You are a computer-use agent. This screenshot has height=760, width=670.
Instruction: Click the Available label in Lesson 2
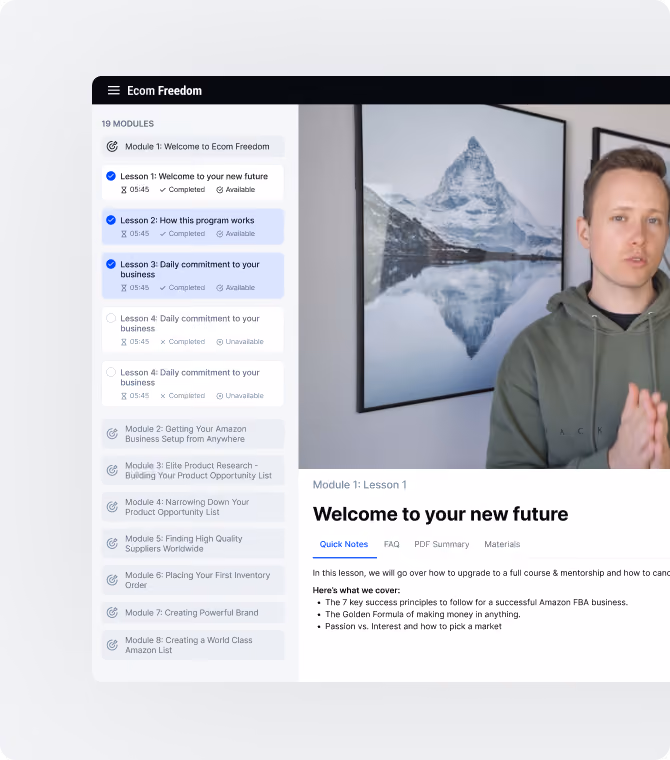click(240, 234)
